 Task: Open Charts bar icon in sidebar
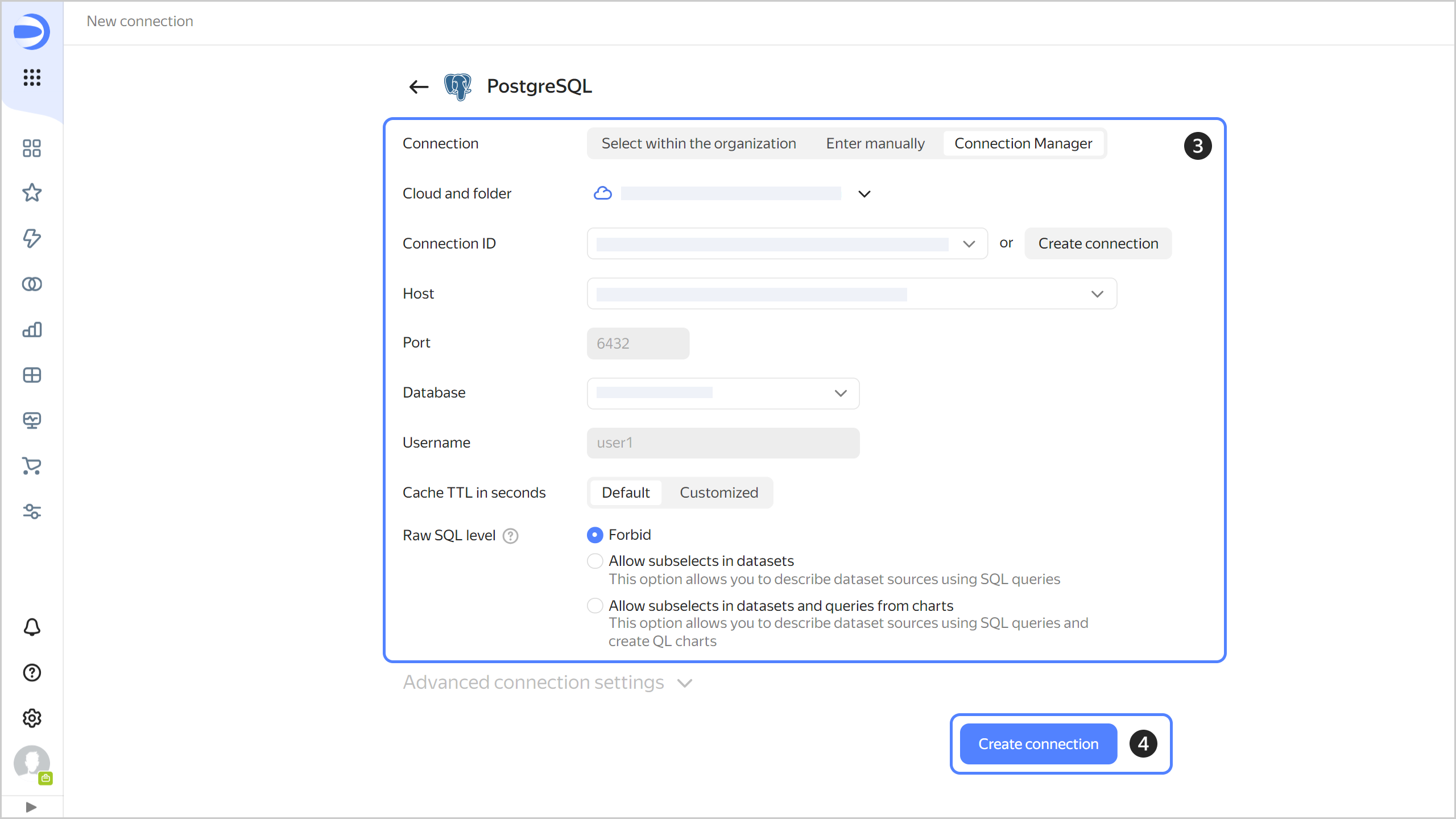pyautogui.click(x=32, y=329)
